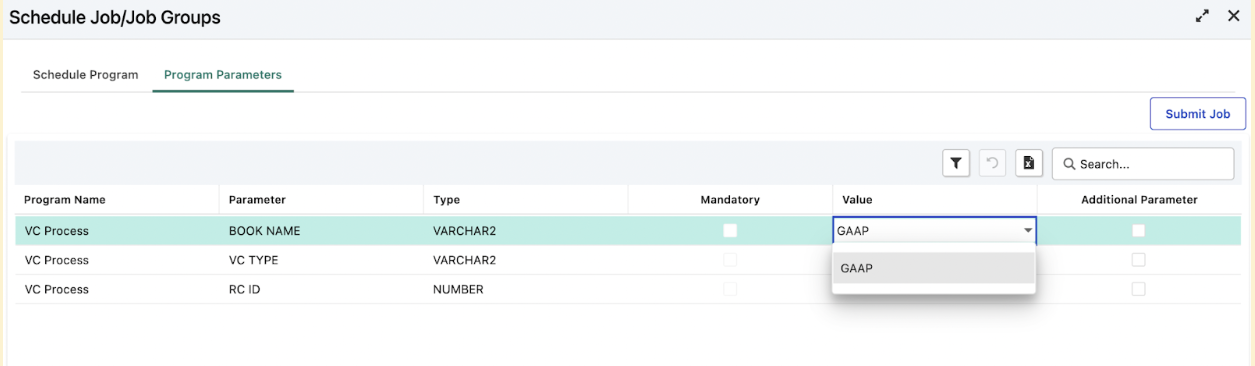Choose GAAP from the dropdown list
Image resolution: width=1255 pixels, height=366 pixels.
pos(934,268)
